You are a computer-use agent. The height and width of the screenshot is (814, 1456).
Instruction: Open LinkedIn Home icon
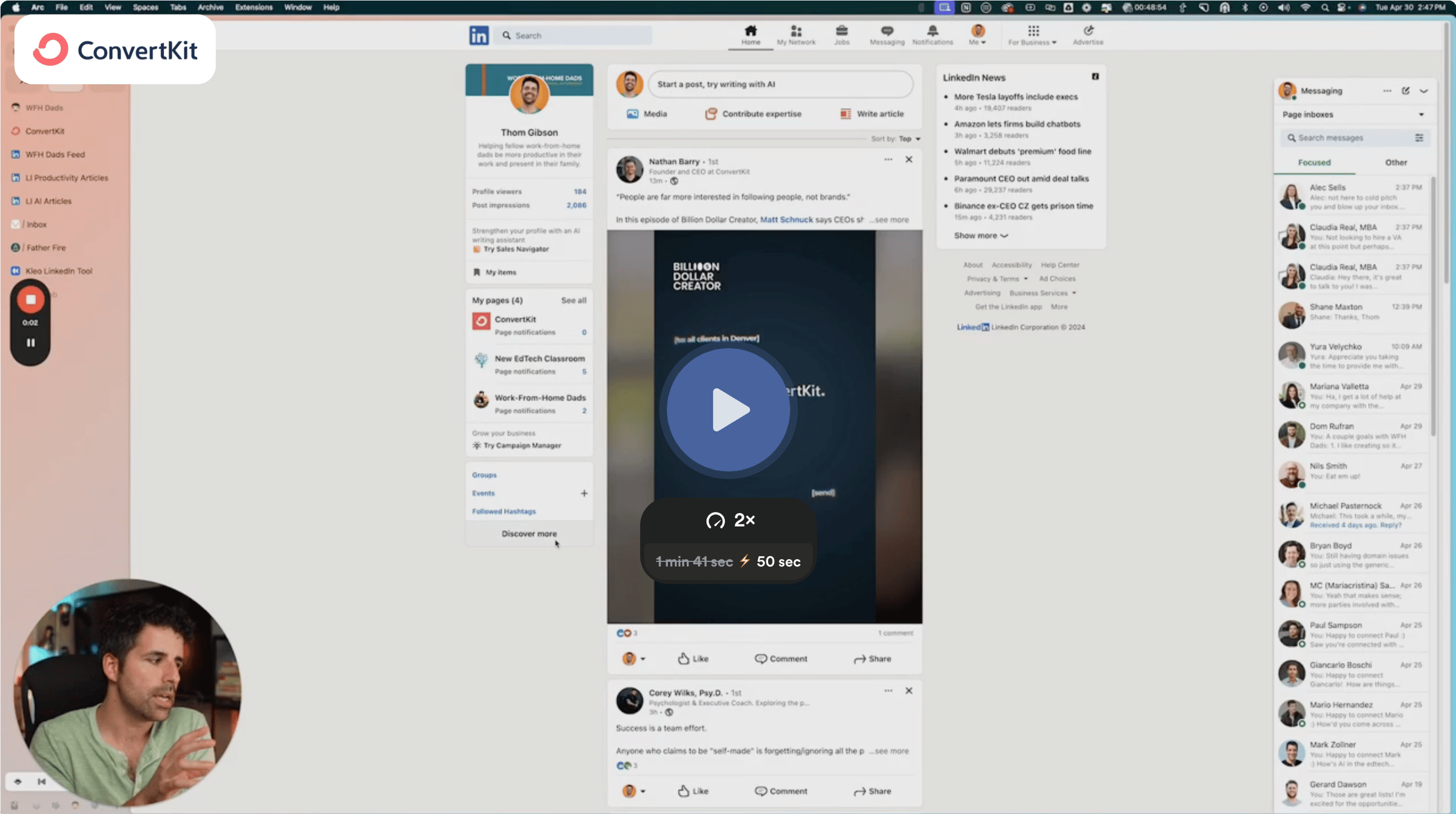(x=750, y=35)
